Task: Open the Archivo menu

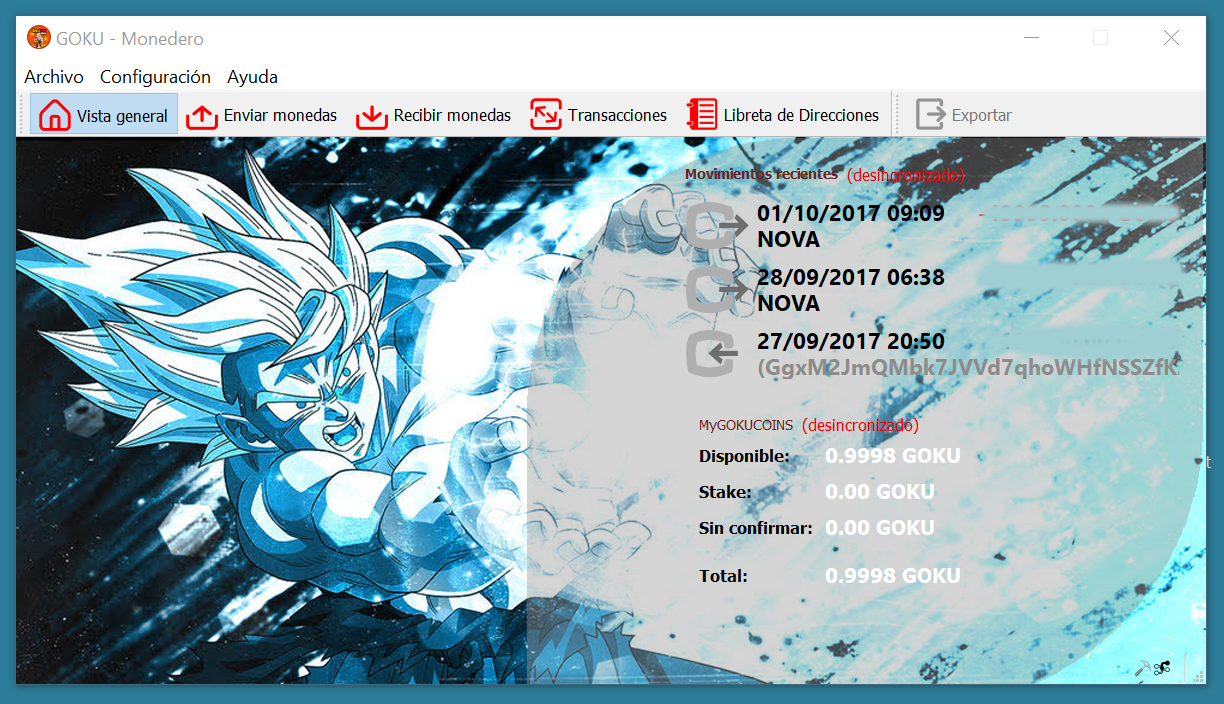Action: coord(54,77)
